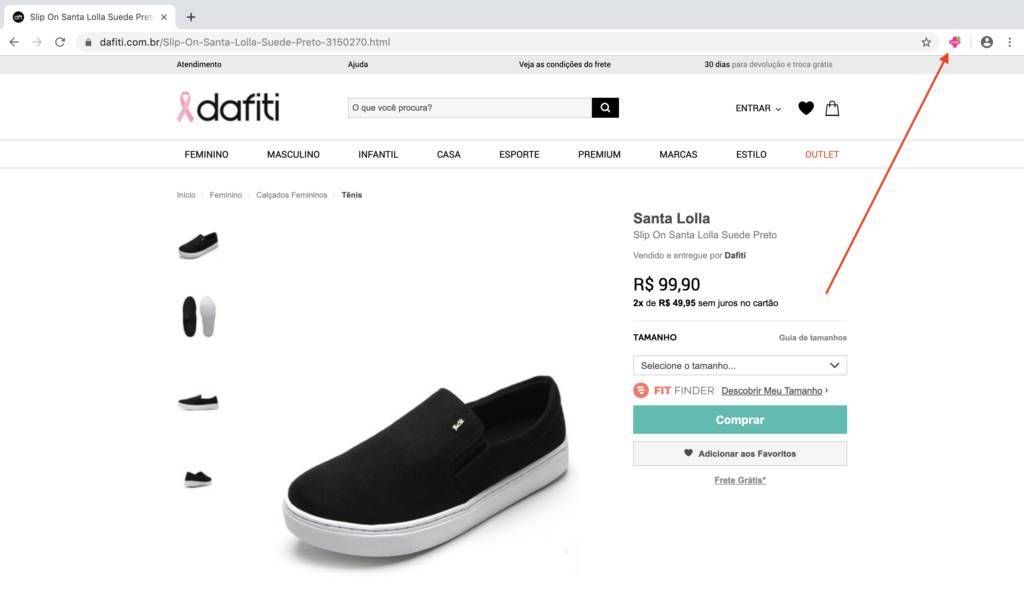Expand the ENTRAR account dropdown

coord(758,108)
